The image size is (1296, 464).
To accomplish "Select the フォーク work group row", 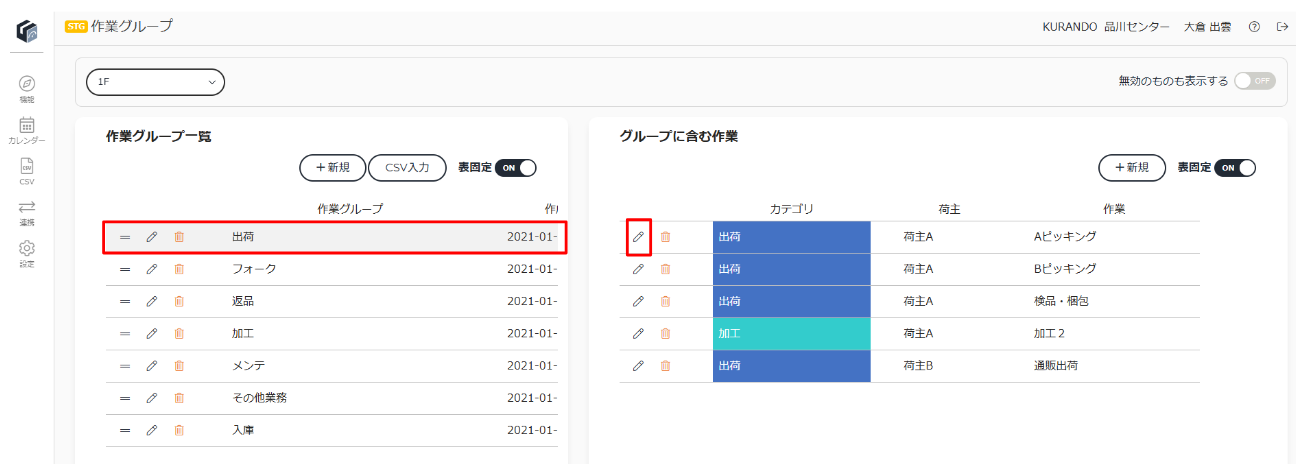I will pos(331,269).
